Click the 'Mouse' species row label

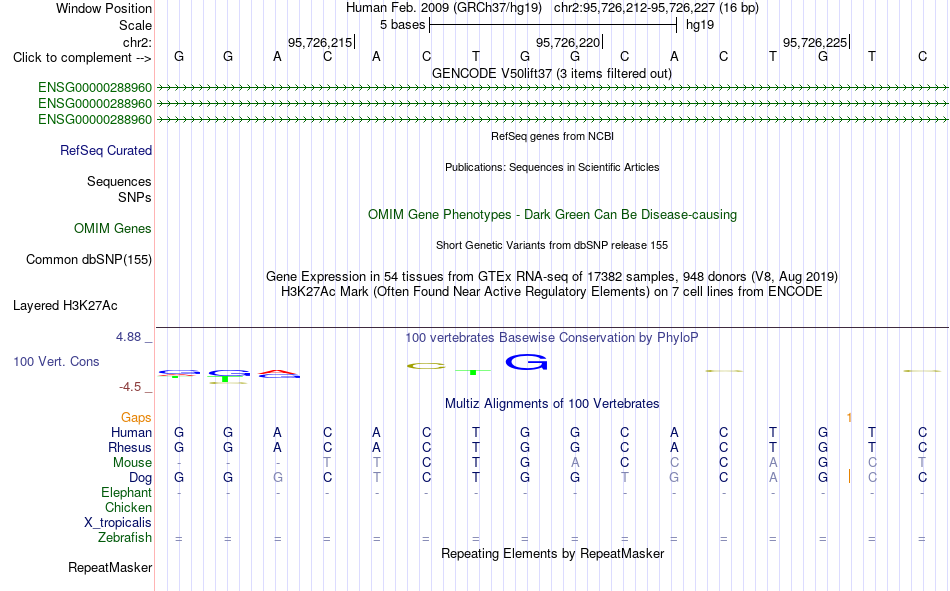click(132, 462)
